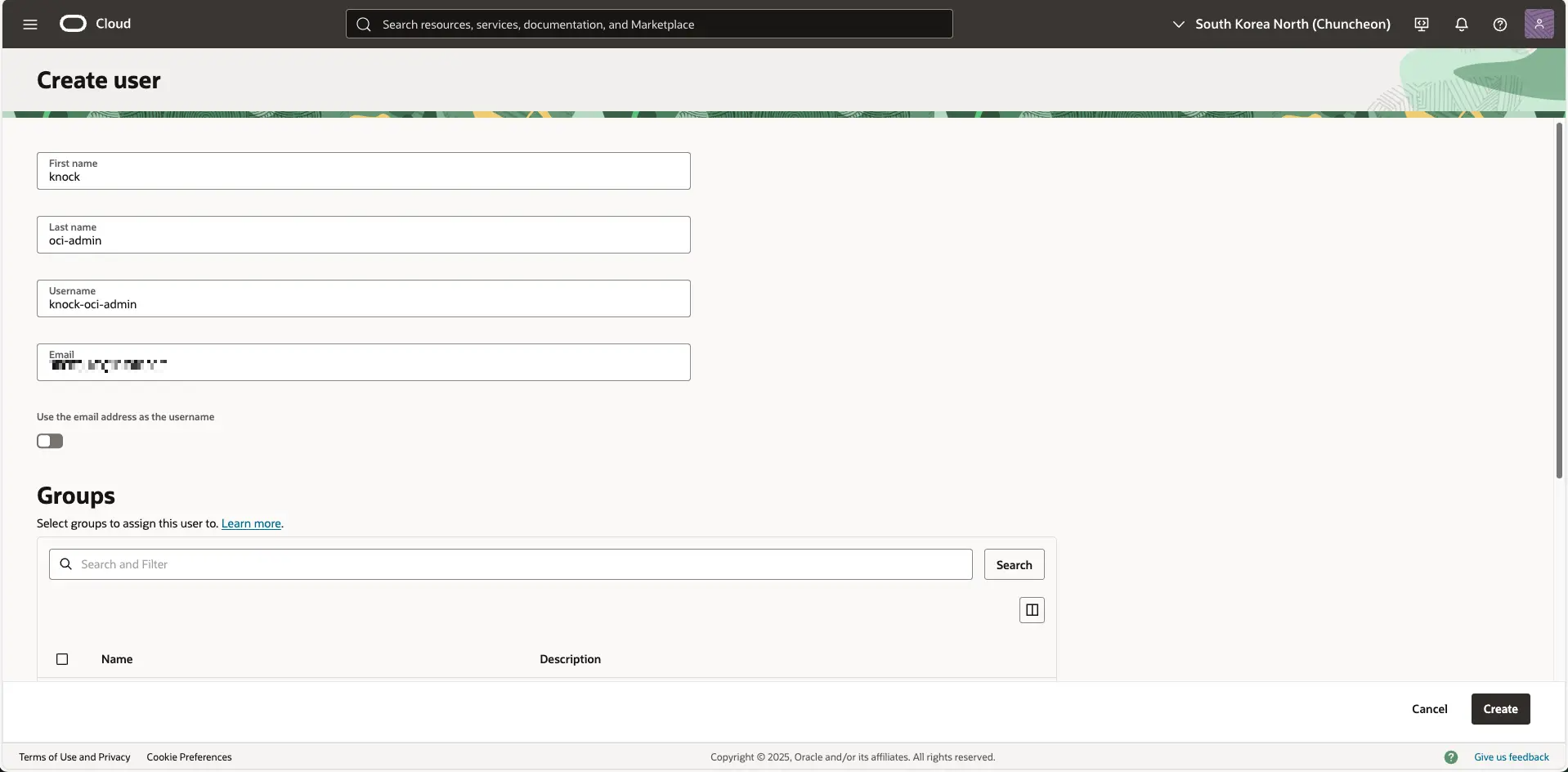Enable using email address as the username
The width and height of the screenshot is (1568, 772).
point(49,440)
